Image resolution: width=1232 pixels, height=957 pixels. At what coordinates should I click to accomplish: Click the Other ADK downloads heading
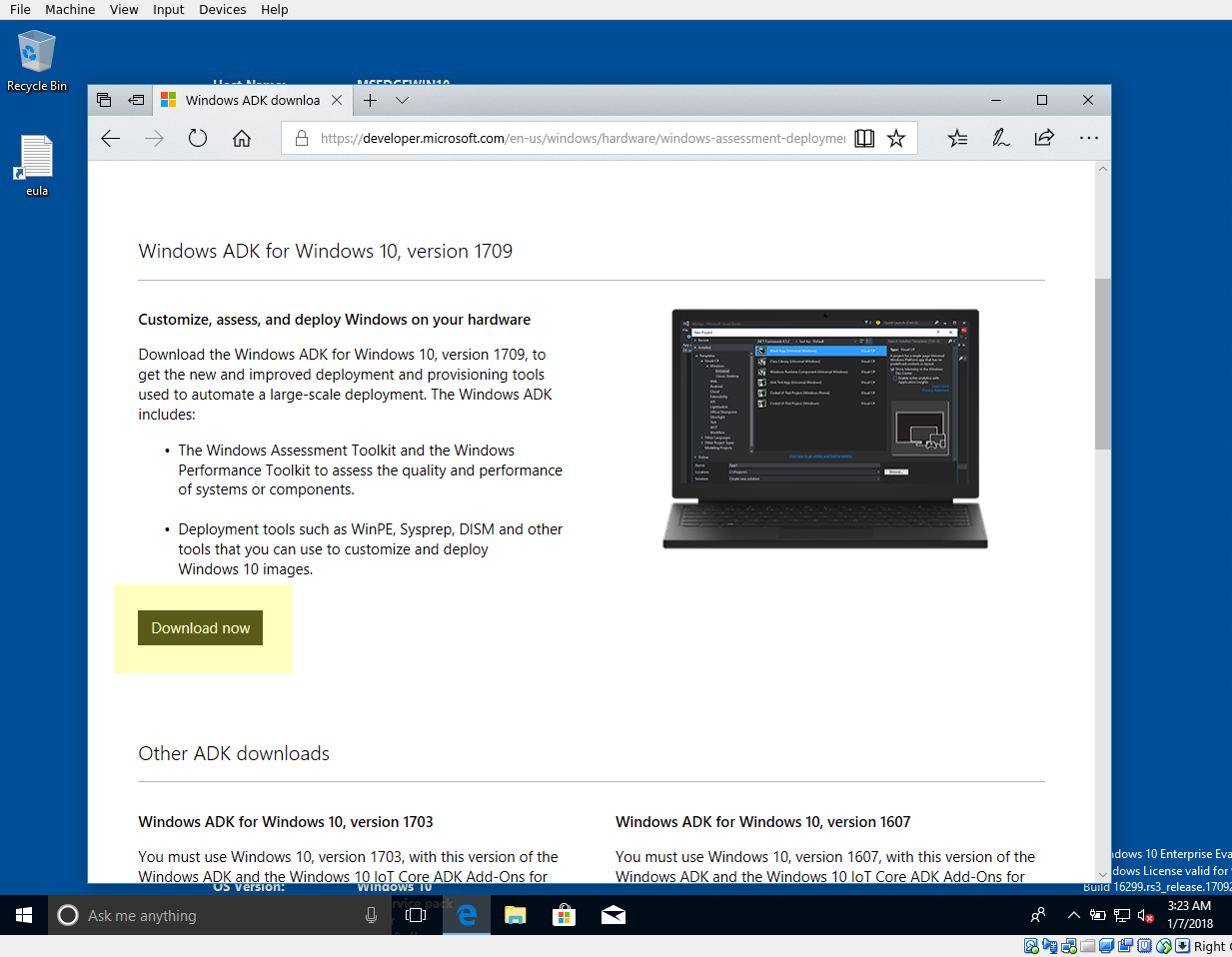coord(234,753)
